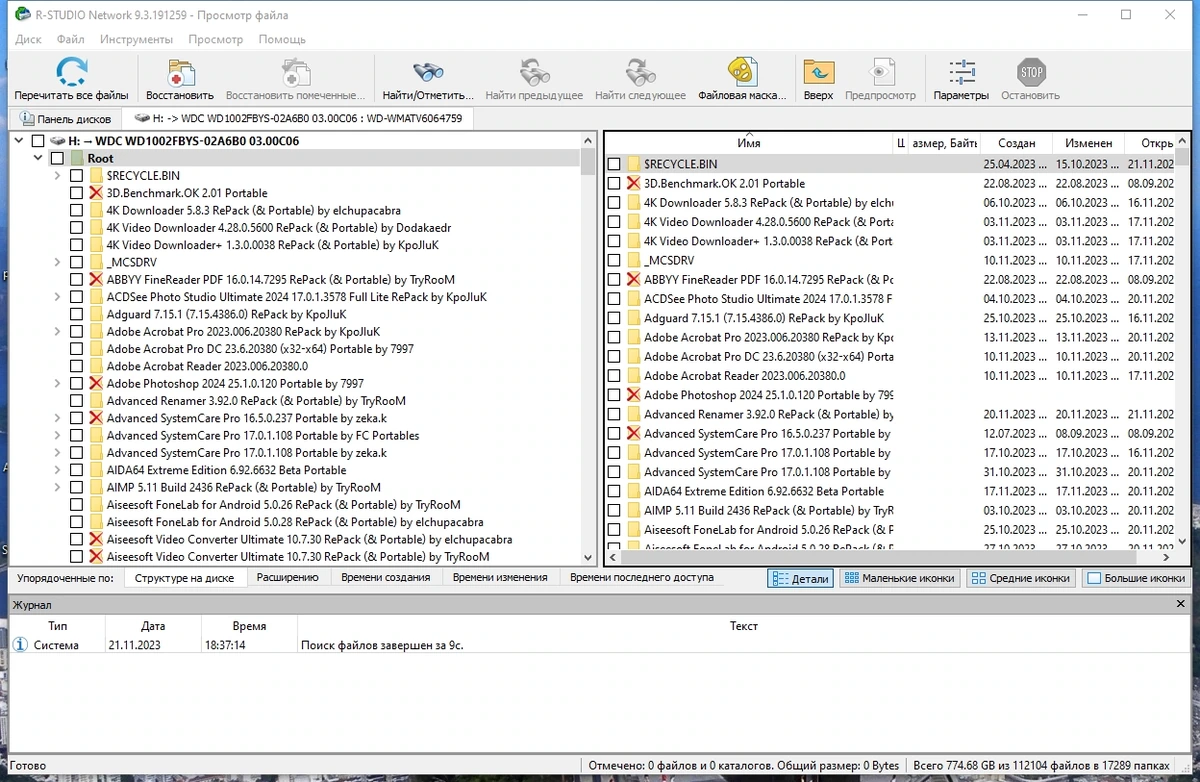Click Восстановить помеченные toolbar icon
This screenshot has height=782, width=1200.
(295, 72)
